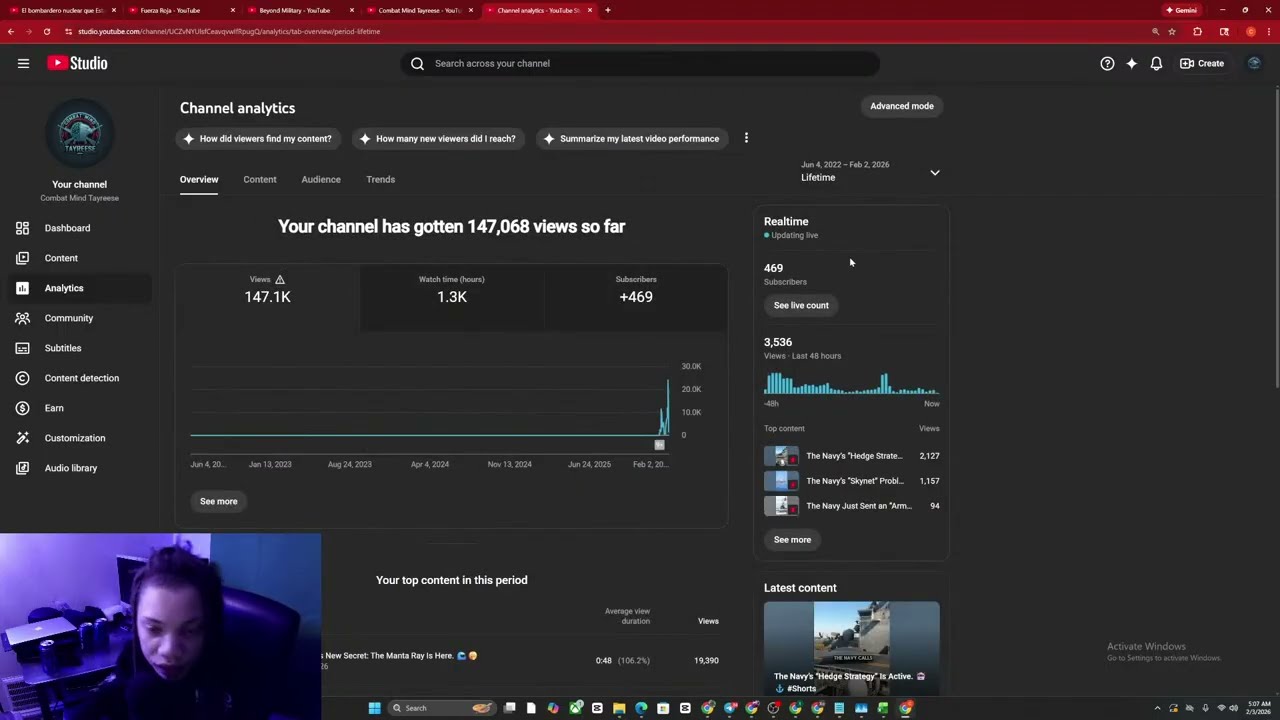Open the Help question mark icon
The height and width of the screenshot is (720, 1280).
[x=1107, y=63]
